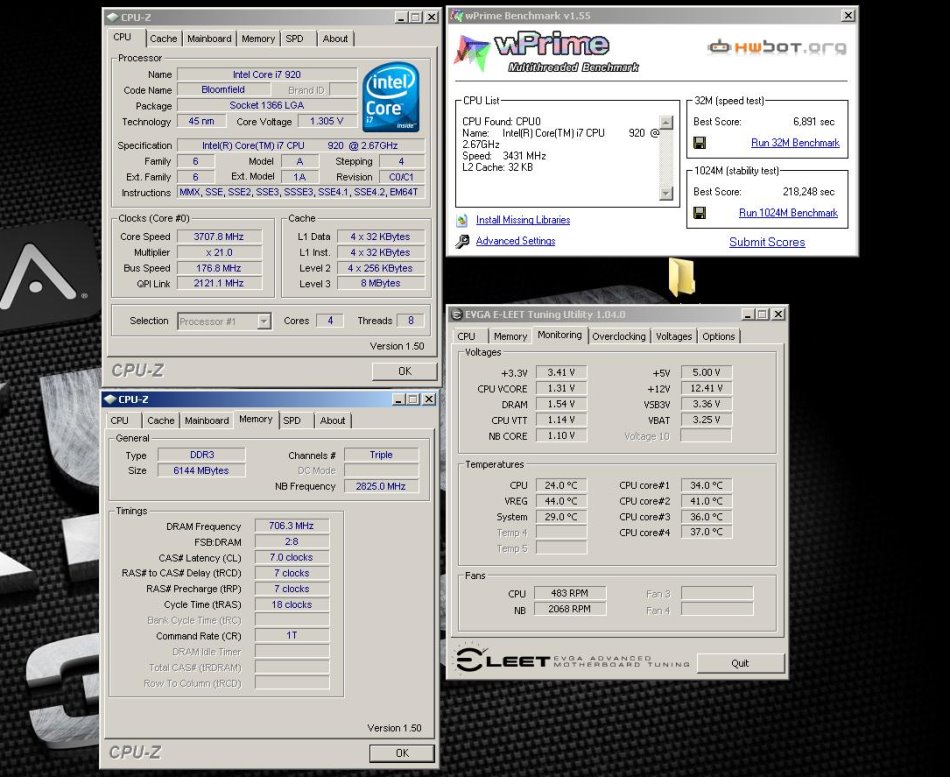Open the Mainboard tab in top CPU-Z window
950x777 pixels.
point(209,38)
